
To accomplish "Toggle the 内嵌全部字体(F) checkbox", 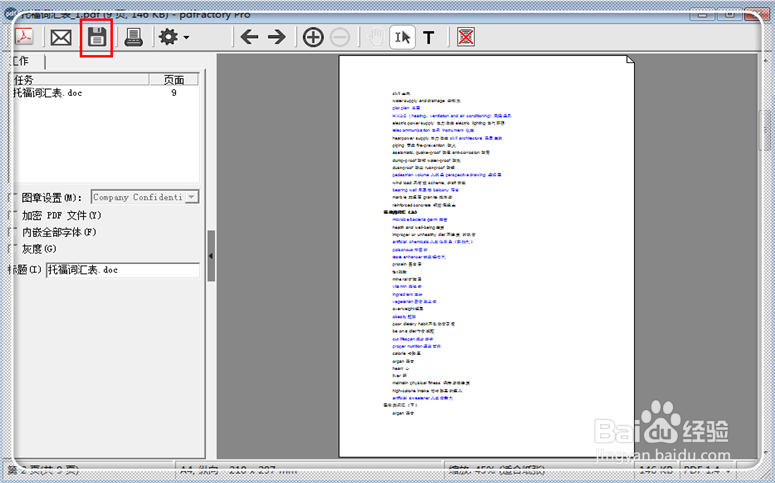I will coord(14,232).
